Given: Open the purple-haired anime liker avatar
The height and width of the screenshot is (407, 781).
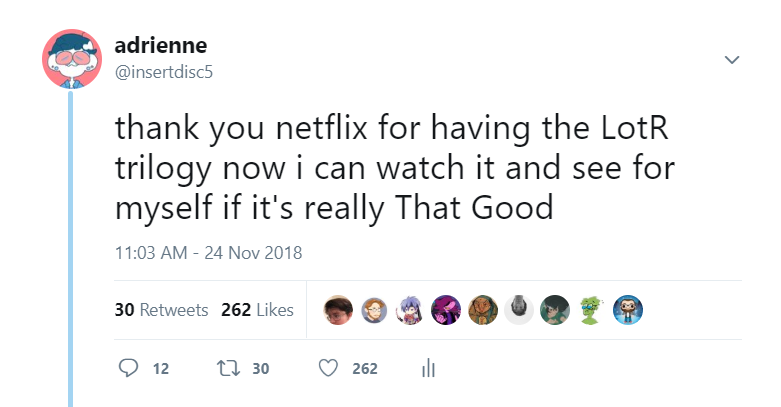Looking at the screenshot, I should [410, 310].
